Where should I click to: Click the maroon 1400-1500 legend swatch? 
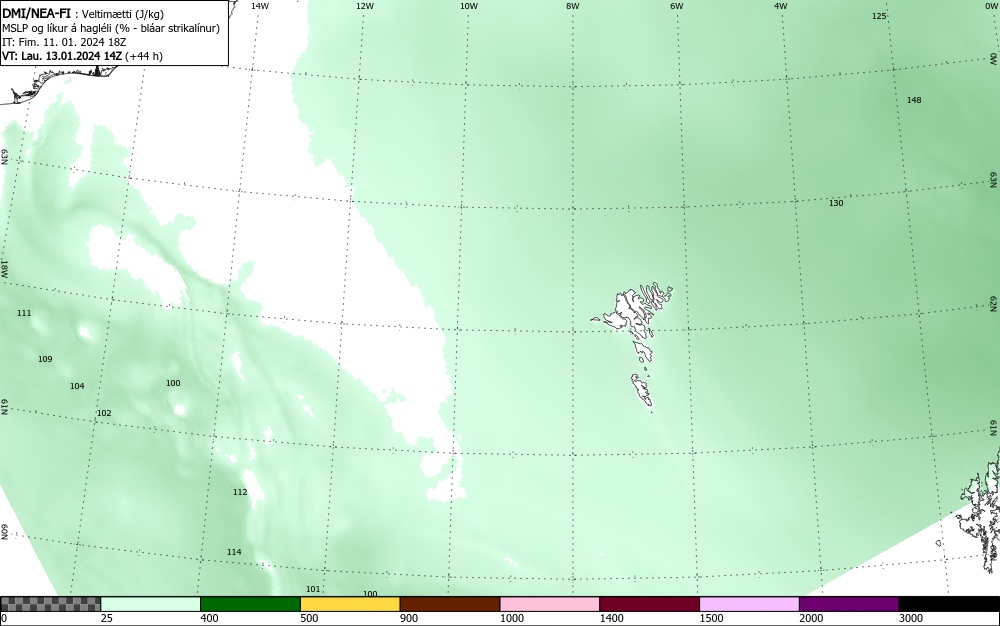click(649, 604)
